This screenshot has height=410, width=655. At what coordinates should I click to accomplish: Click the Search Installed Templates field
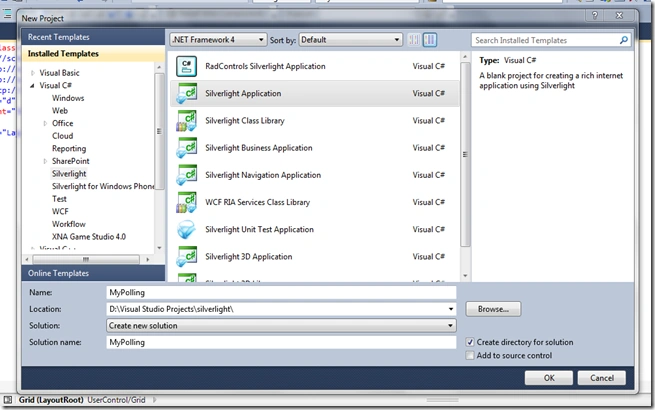(545, 40)
